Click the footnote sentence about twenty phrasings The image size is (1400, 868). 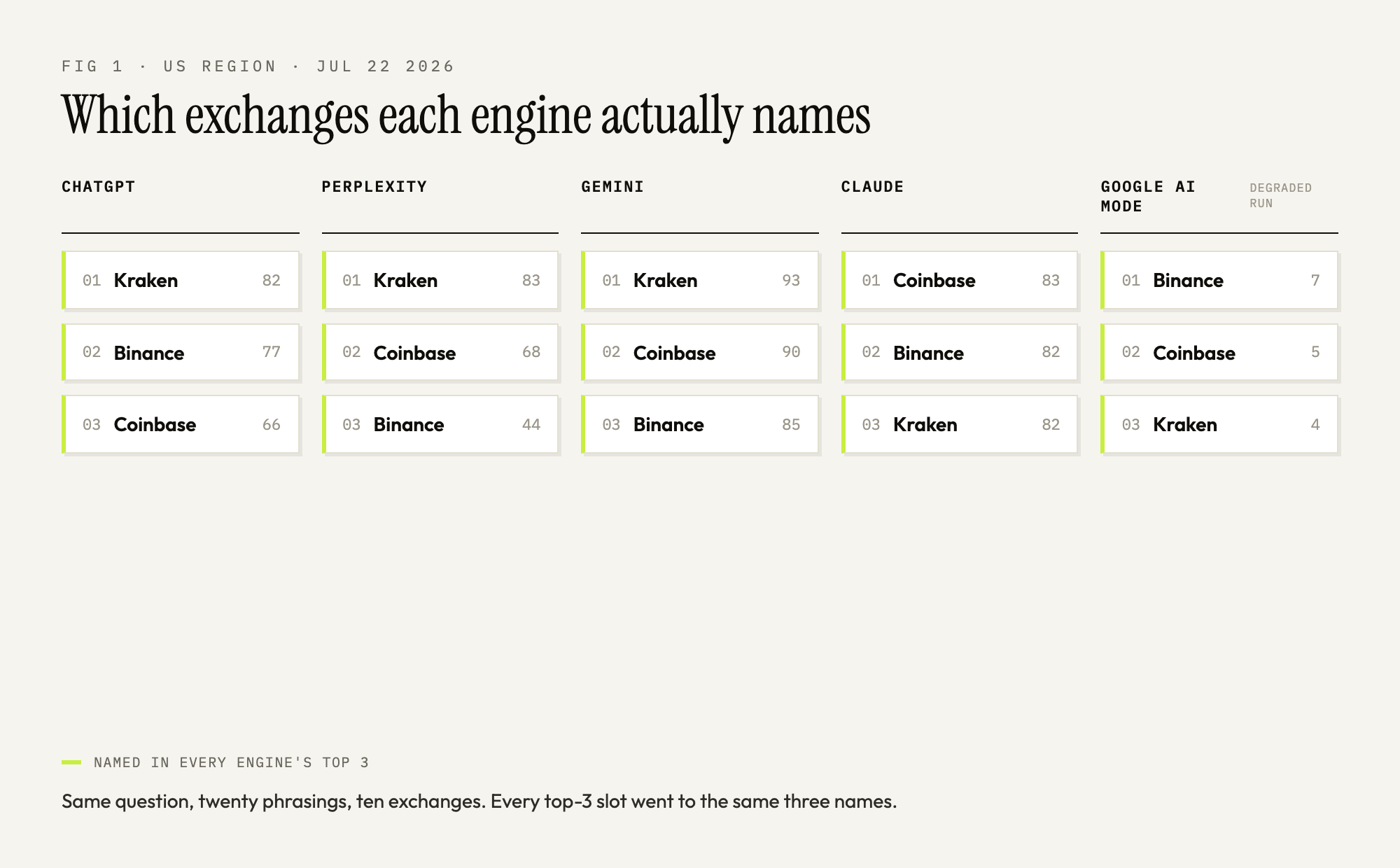479,801
